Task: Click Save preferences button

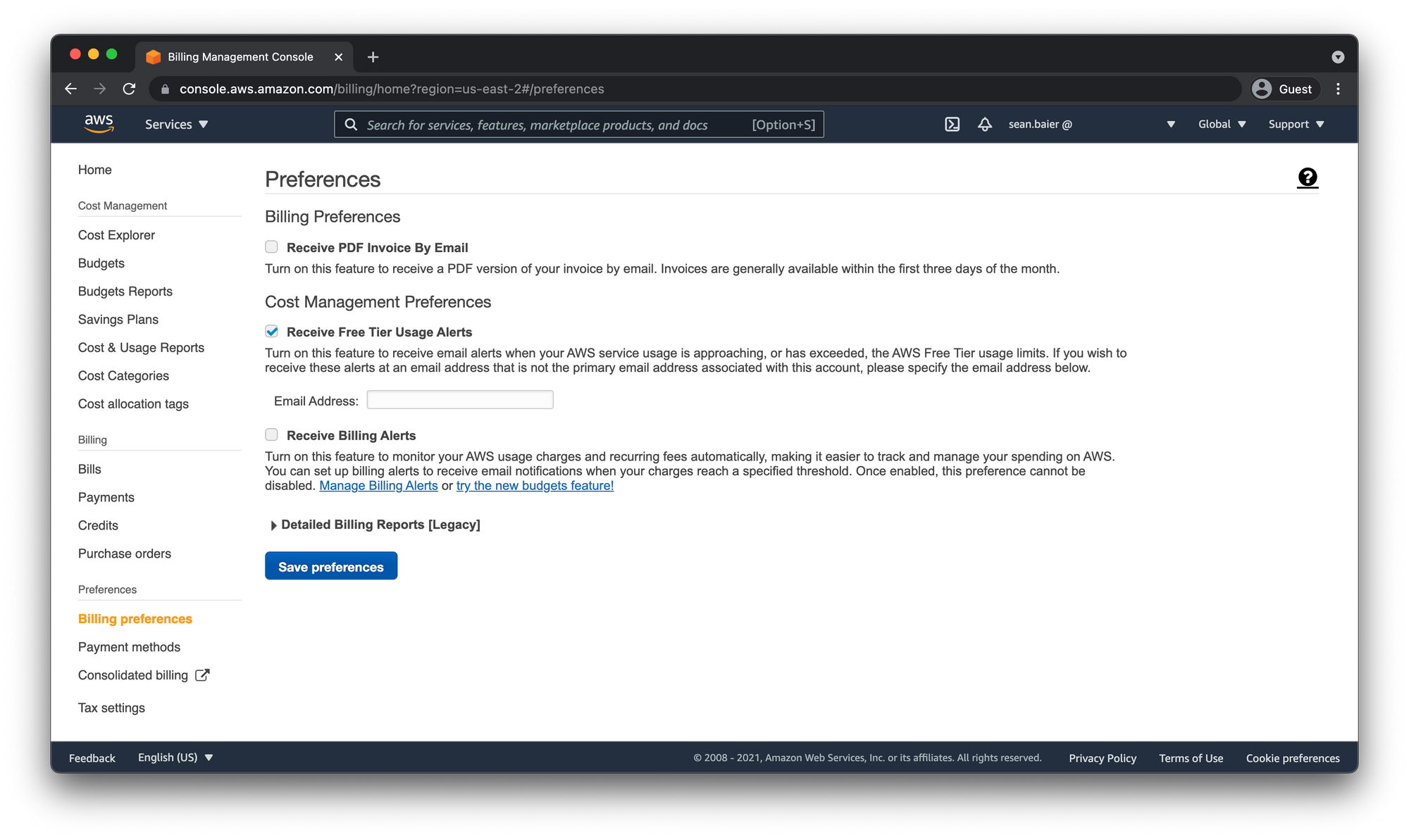Action: pos(331,566)
